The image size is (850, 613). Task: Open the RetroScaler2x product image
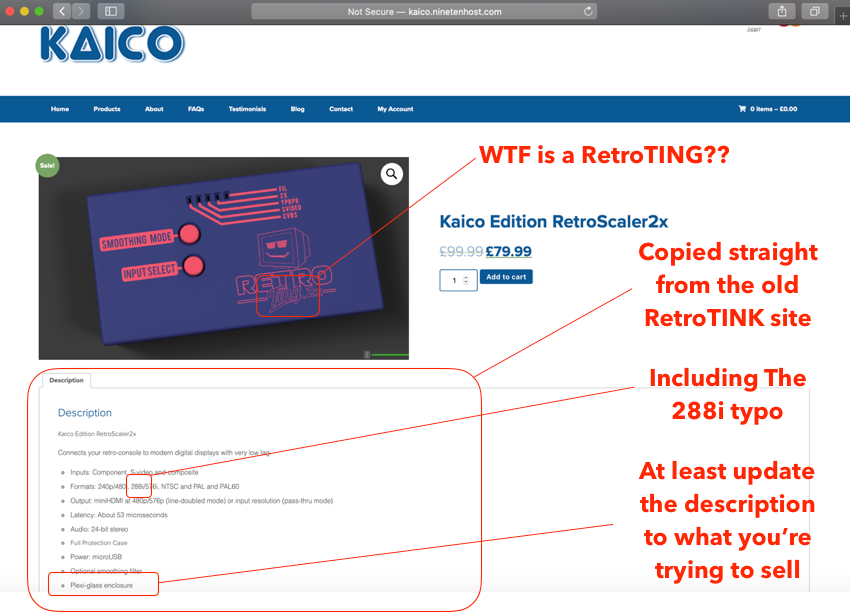(223, 258)
